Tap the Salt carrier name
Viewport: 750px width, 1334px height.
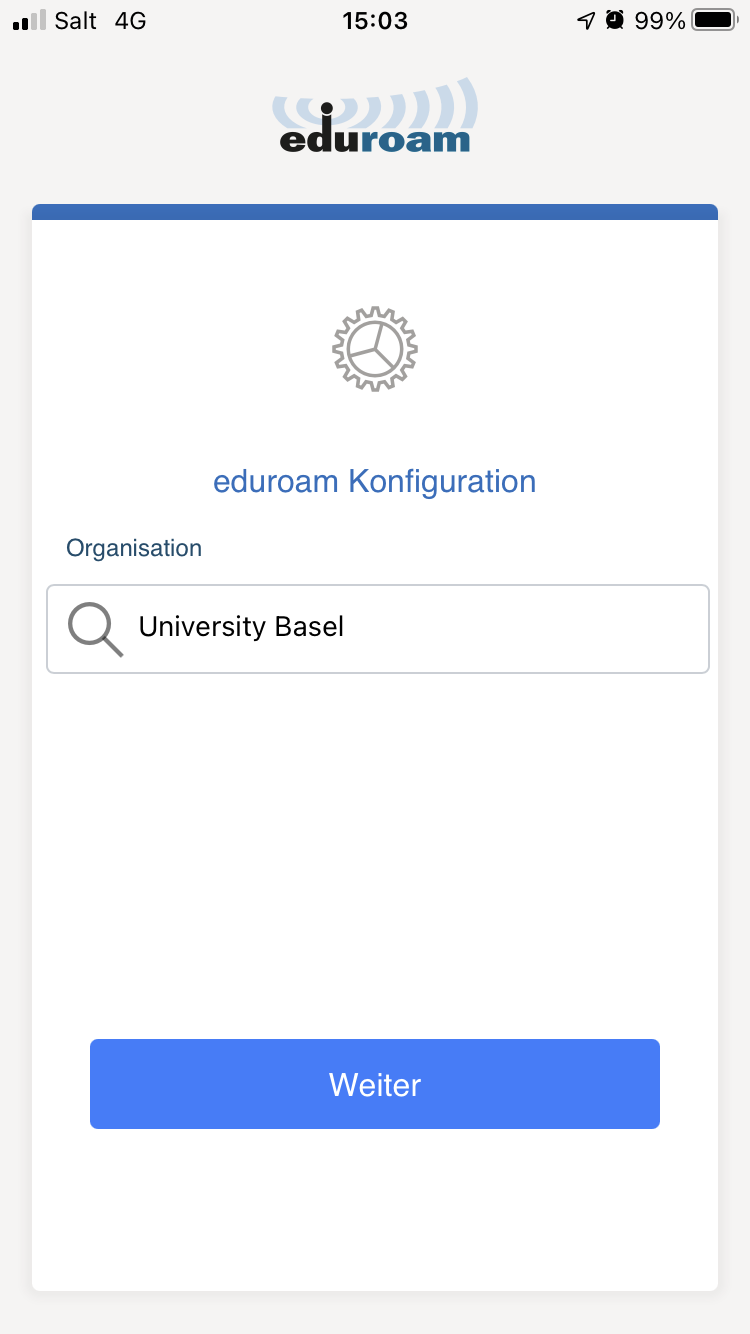tap(76, 21)
